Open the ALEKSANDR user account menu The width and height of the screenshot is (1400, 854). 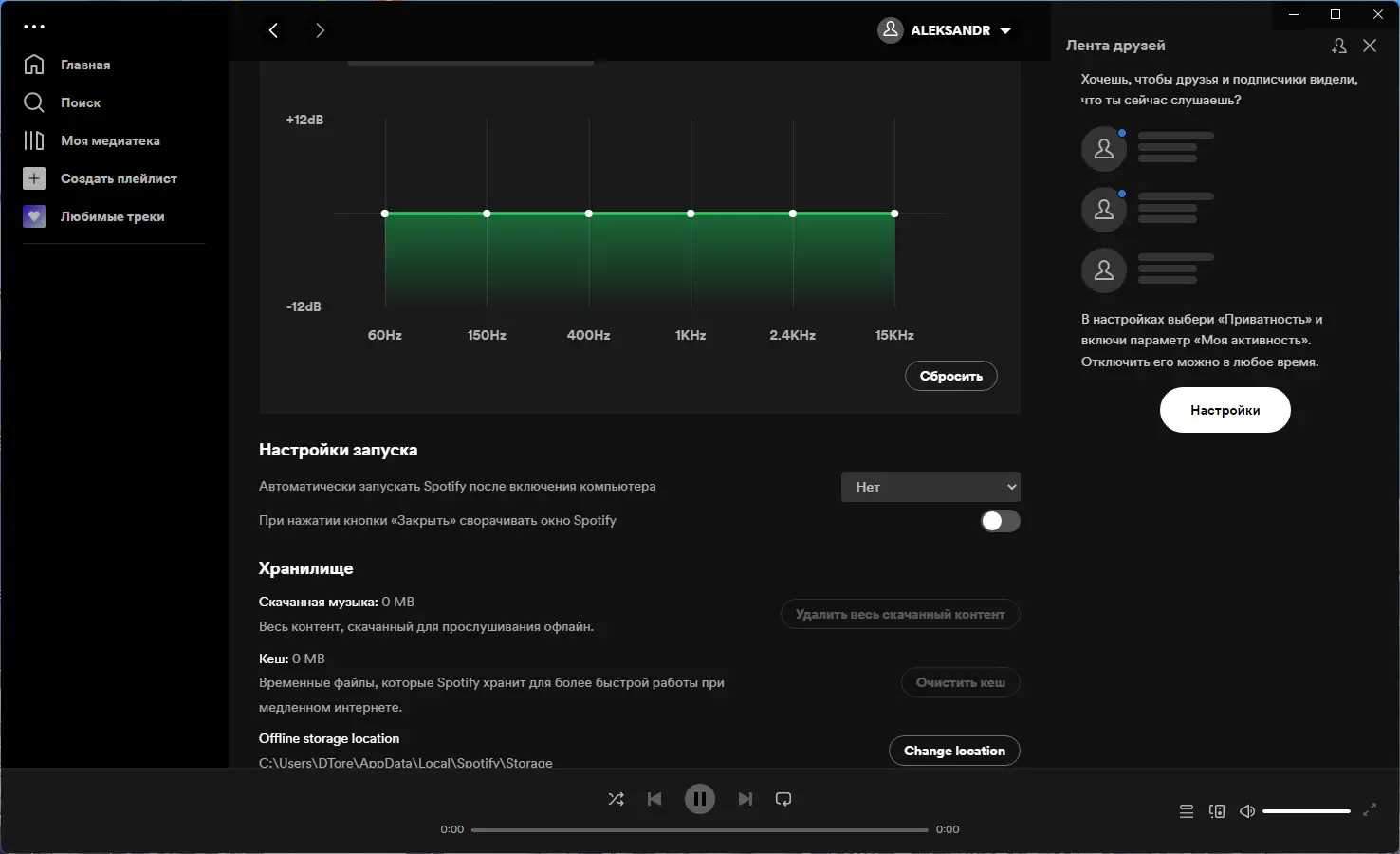[x=947, y=30]
